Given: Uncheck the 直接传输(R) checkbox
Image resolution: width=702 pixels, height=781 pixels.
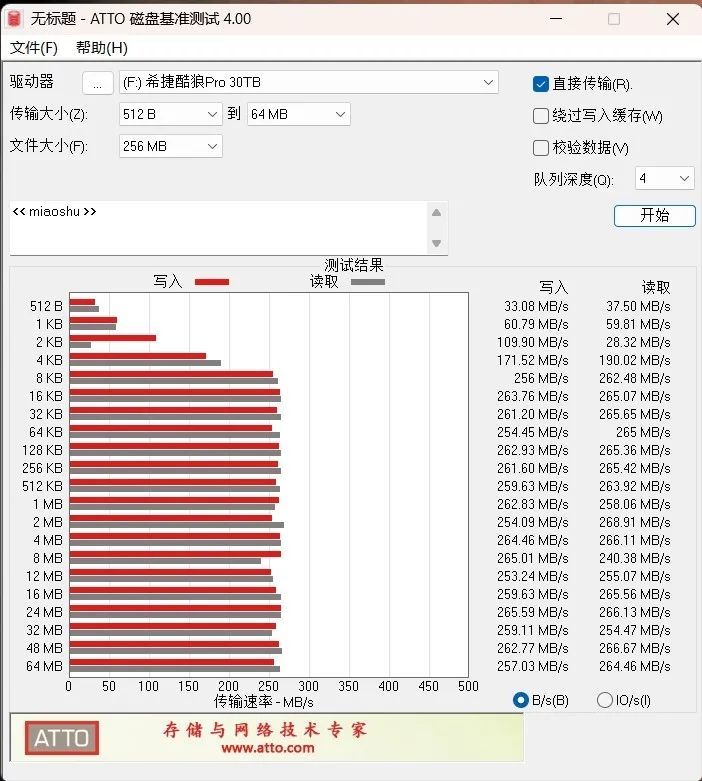Looking at the screenshot, I should pos(541,84).
